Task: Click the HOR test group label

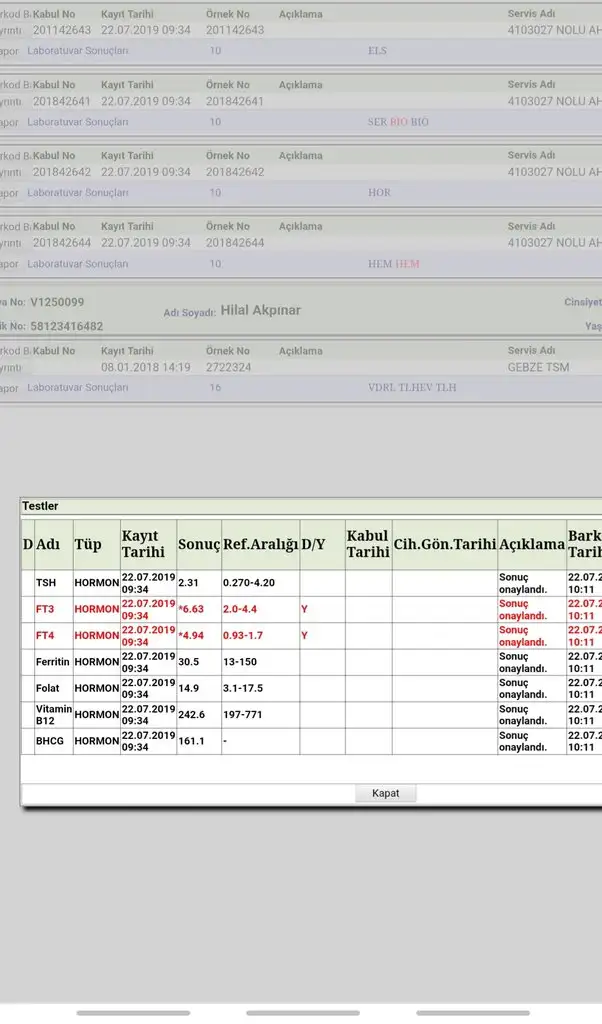Action: tap(379, 192)
